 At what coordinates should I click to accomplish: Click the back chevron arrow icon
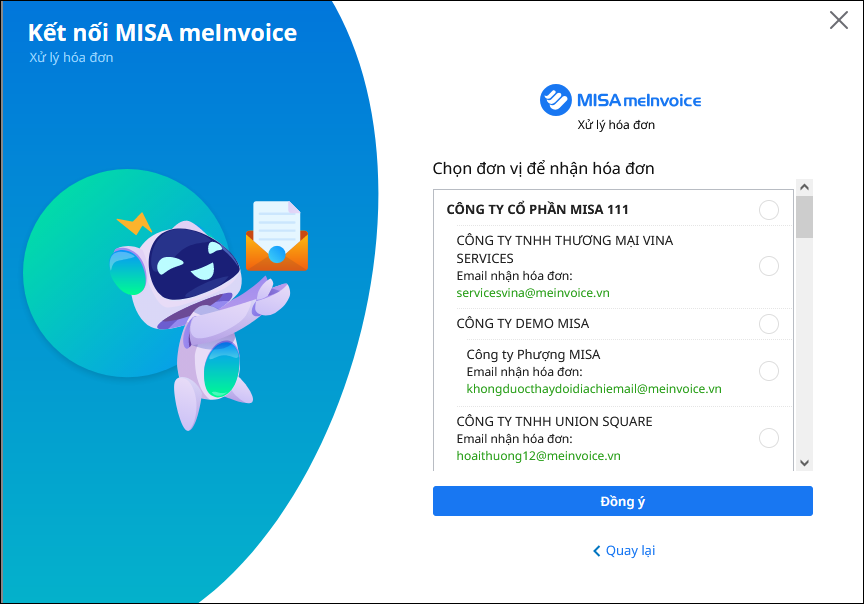[597, 551]
